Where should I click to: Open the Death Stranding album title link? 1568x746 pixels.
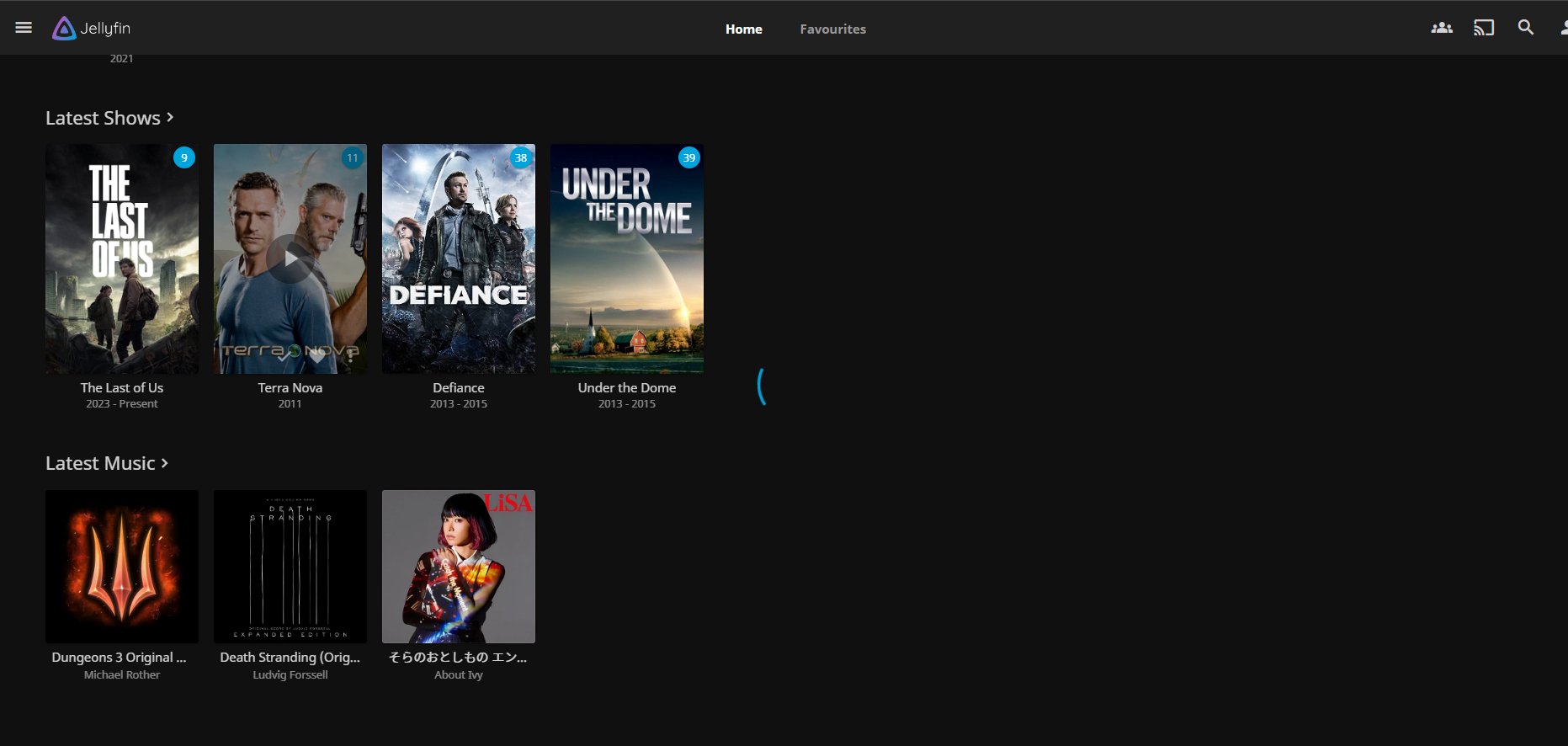click(x=290, y=657)
